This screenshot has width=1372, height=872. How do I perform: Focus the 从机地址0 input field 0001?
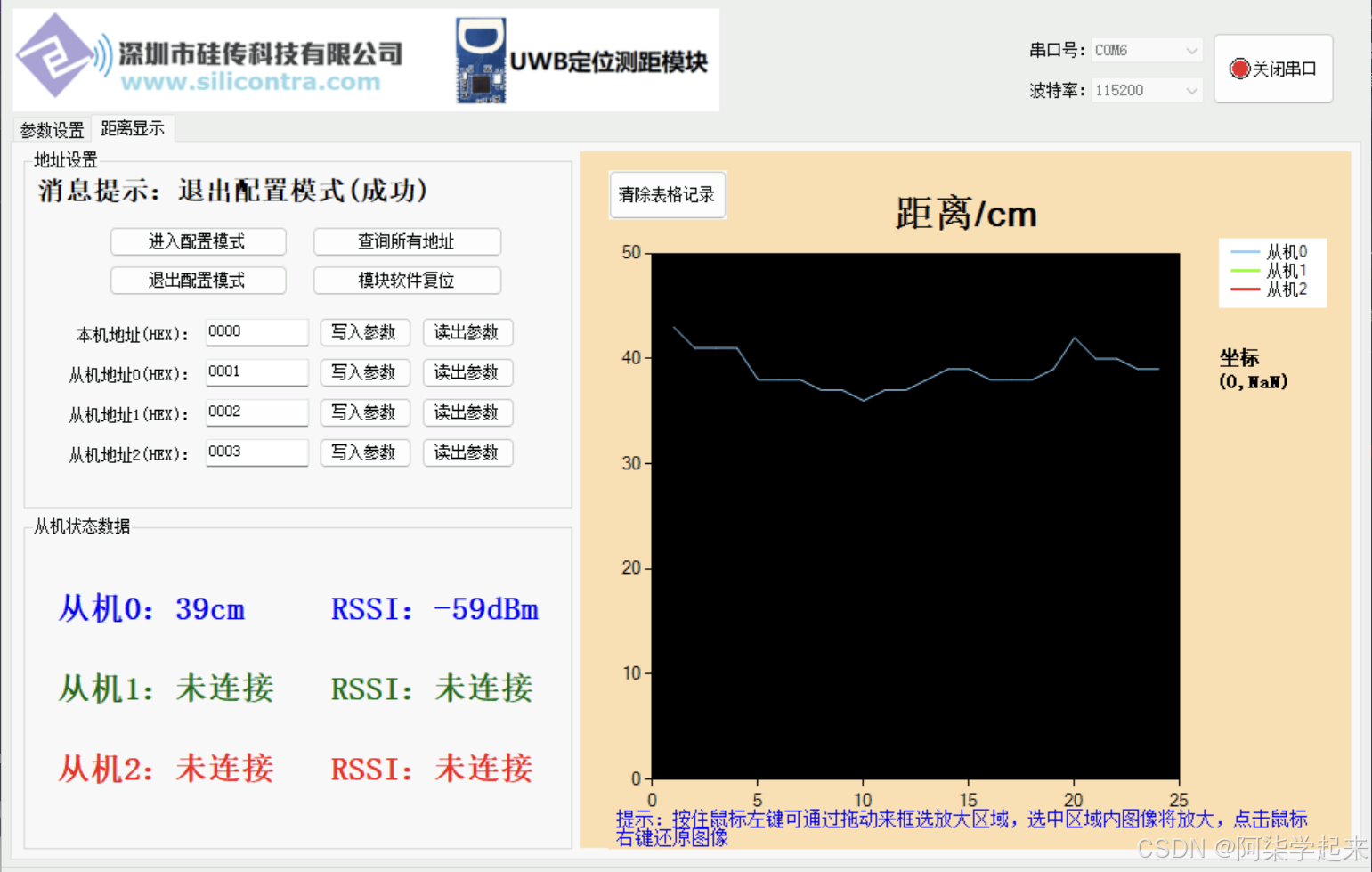click(256, 371)
